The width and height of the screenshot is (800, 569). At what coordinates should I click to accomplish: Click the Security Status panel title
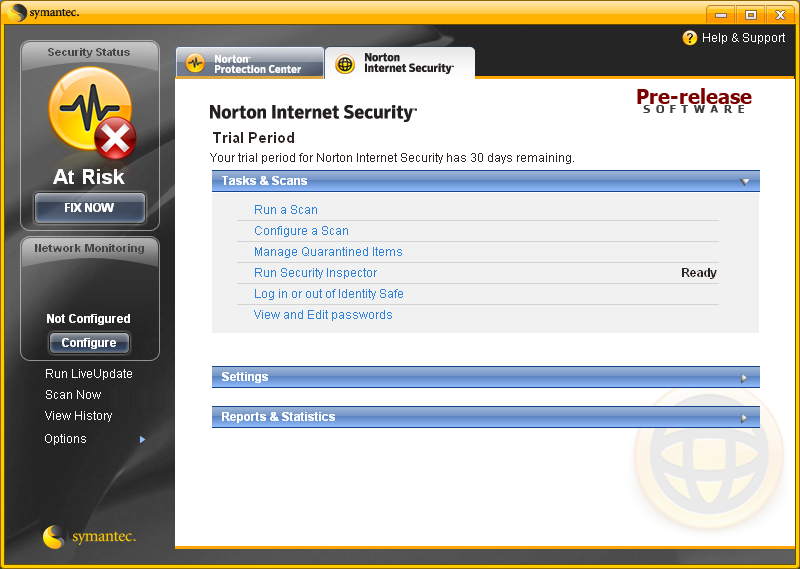tap(89, 52)
